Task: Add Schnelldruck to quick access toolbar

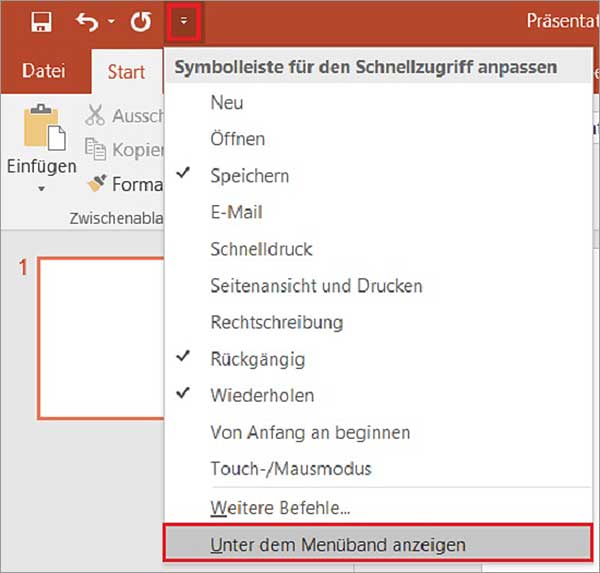Action: (x=378, y=249)
